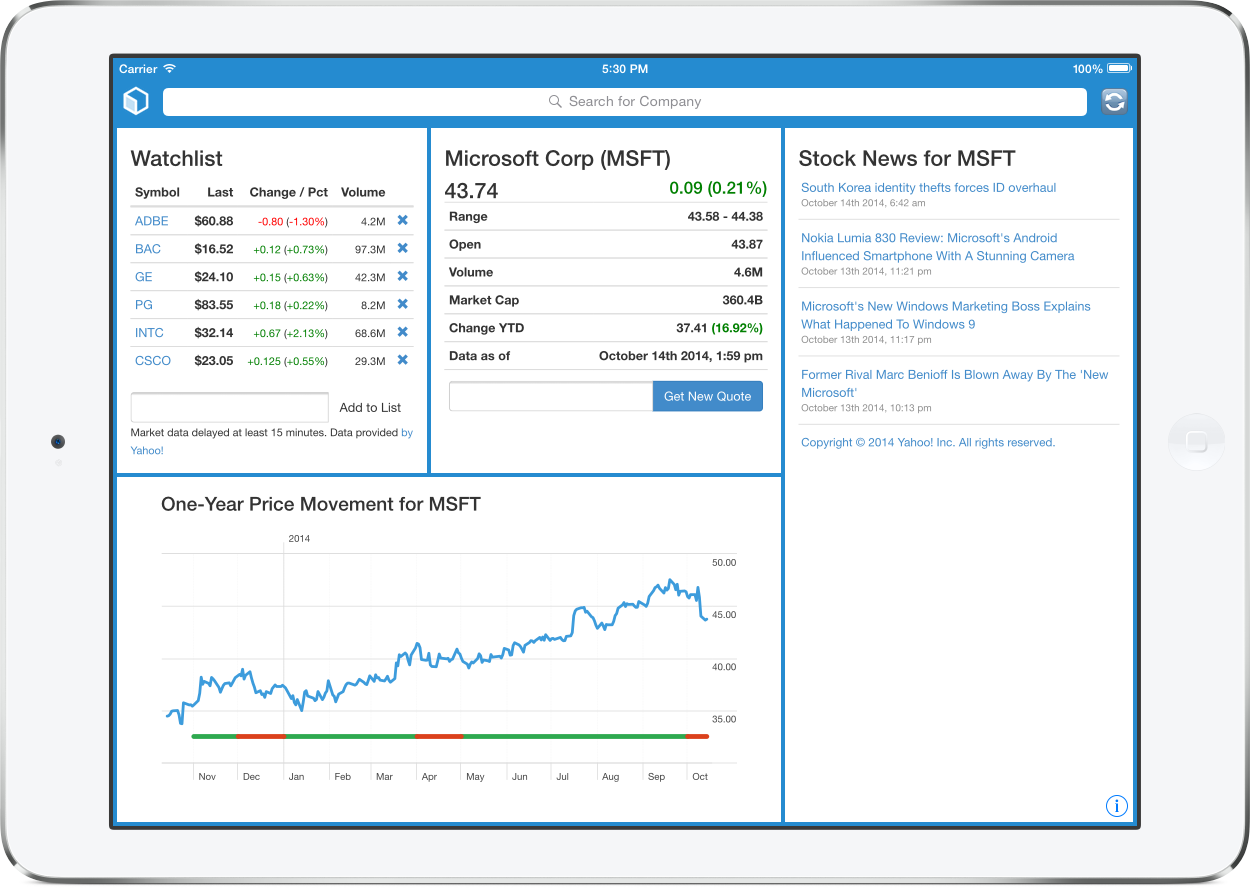Remove ADBE from the watchlist
The width and height of the screenshot is (1250, 888).
pyautogui.click(x=402, y=220)
